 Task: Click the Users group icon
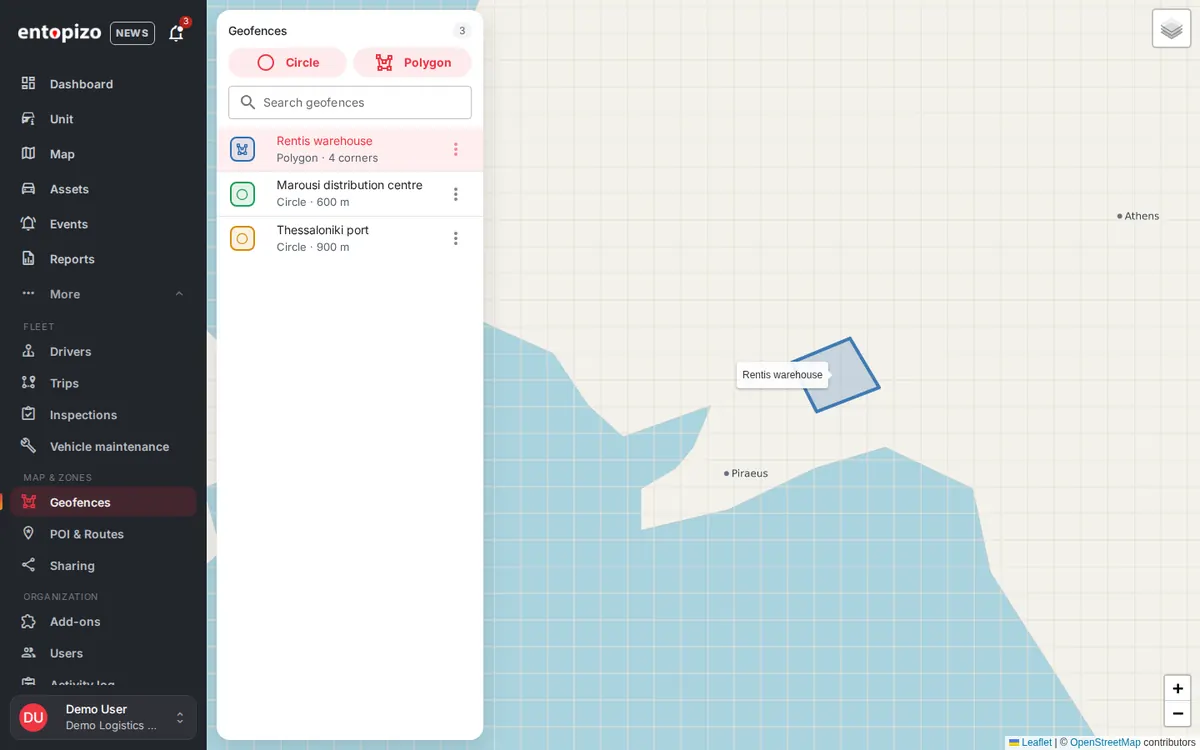pyautogui.click(x=28, y=653)
